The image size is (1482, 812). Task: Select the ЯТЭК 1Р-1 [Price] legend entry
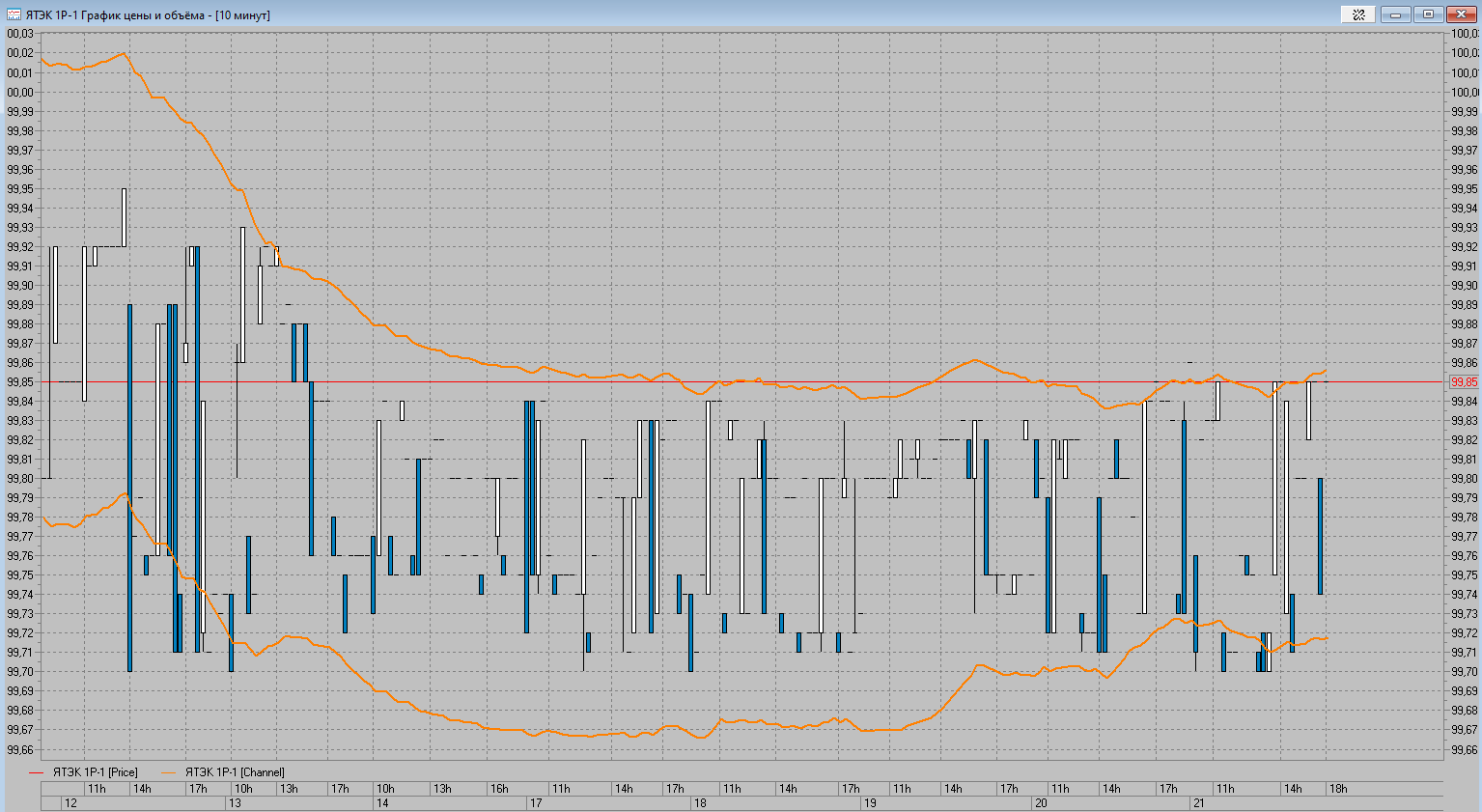(x=95, y=772)
